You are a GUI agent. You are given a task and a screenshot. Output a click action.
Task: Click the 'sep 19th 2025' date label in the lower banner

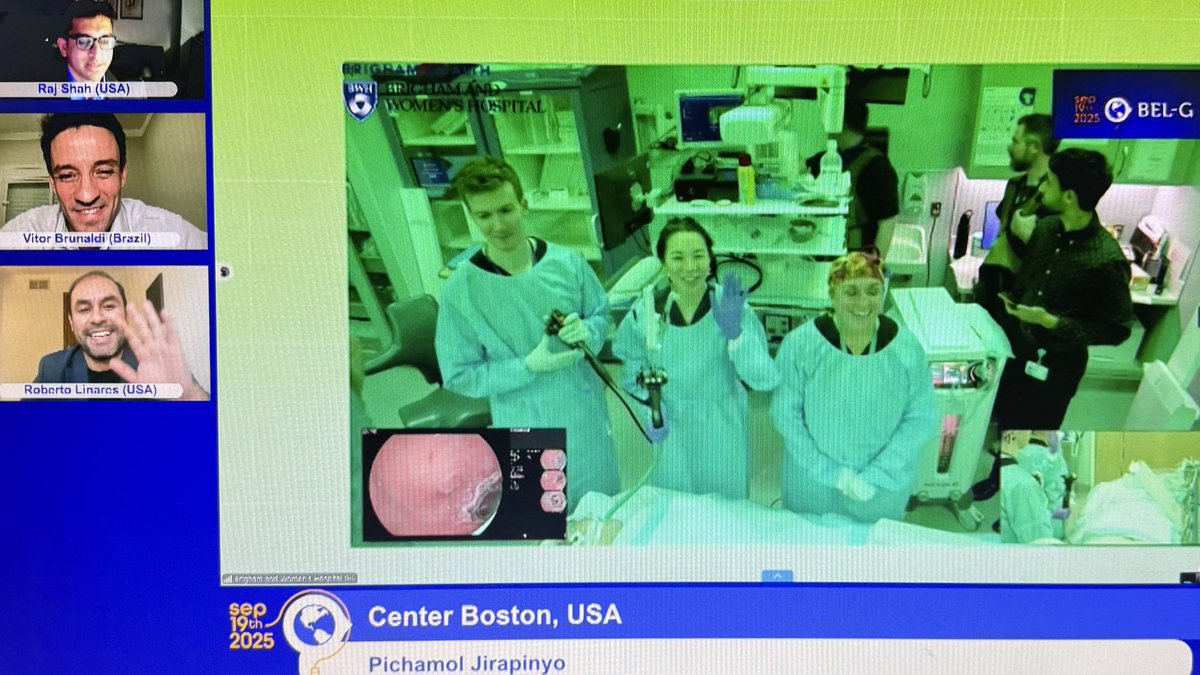251,625
